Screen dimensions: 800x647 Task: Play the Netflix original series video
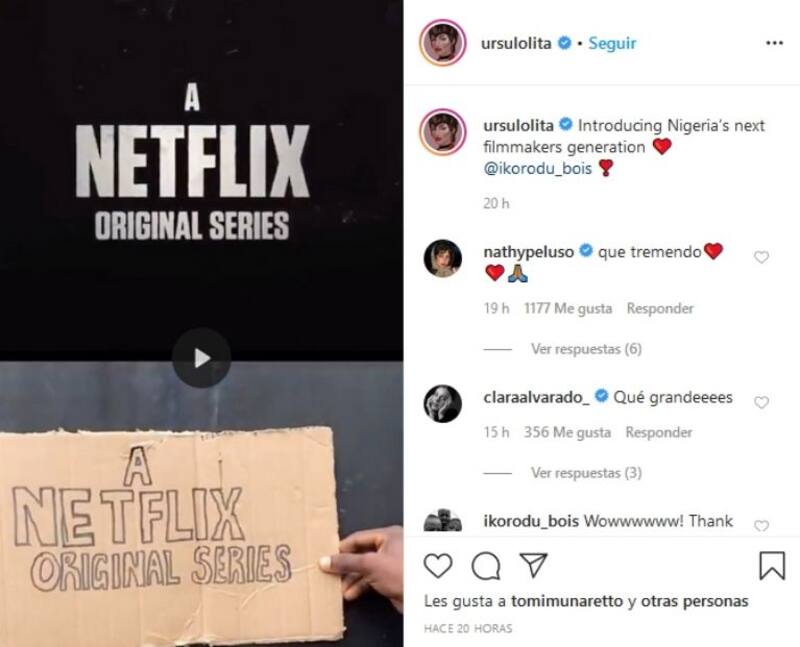tap(202, 358)
